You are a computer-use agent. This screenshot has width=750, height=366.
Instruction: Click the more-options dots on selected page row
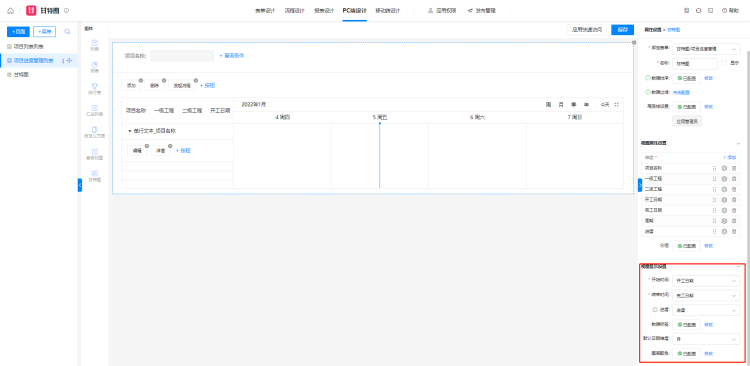[63, 61]
